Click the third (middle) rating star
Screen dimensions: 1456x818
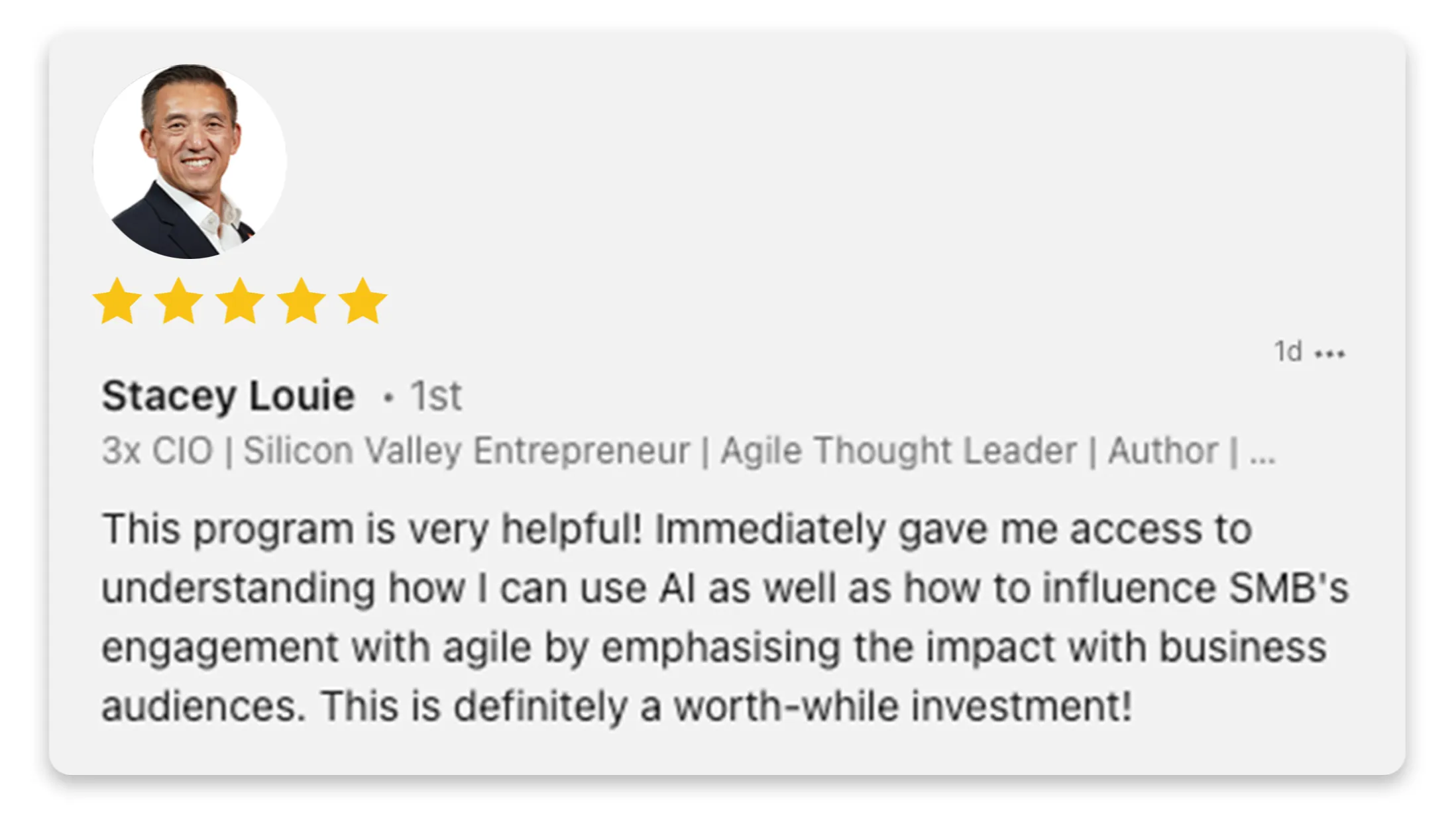coord(240,301)
